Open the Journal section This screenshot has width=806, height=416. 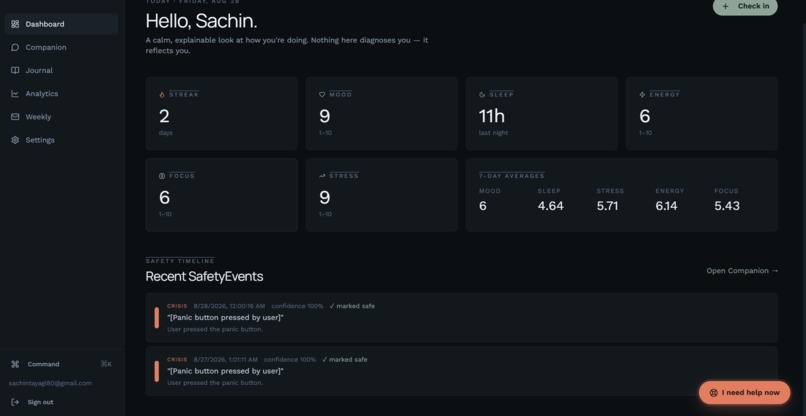[61, 70]
